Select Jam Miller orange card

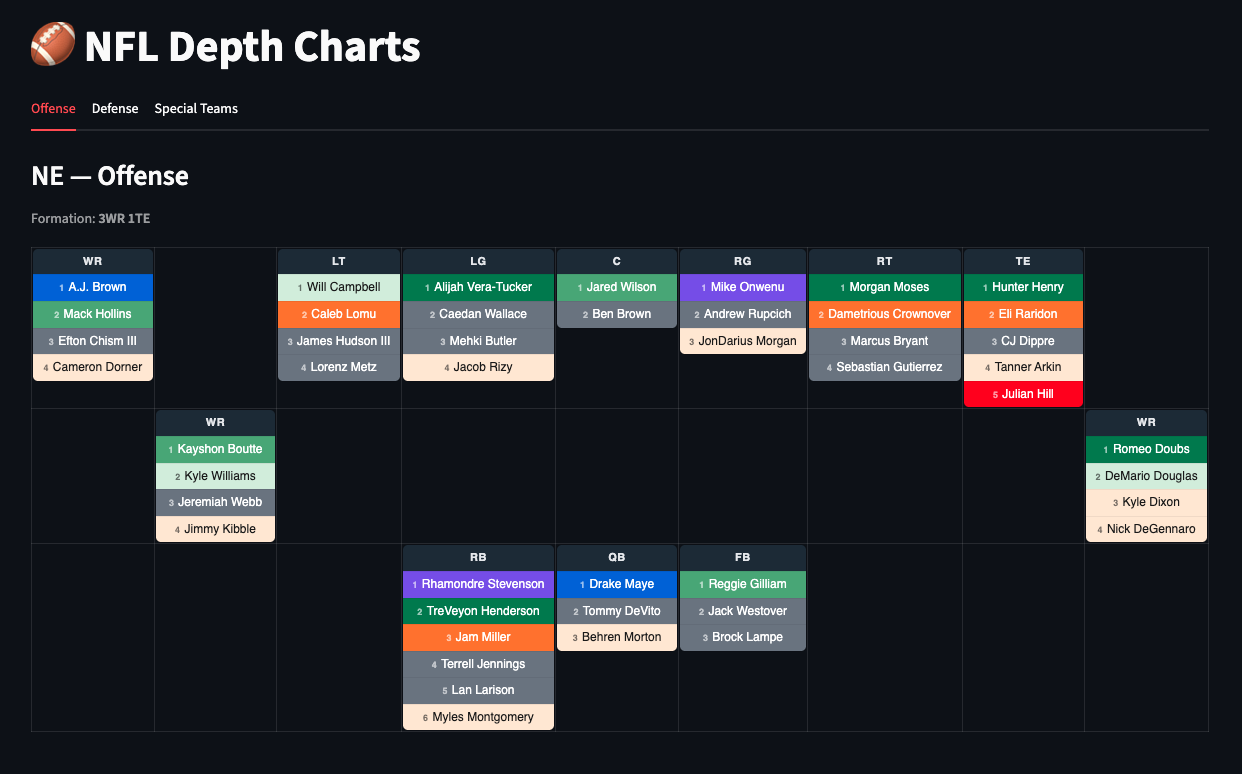[x=478, y=637]
